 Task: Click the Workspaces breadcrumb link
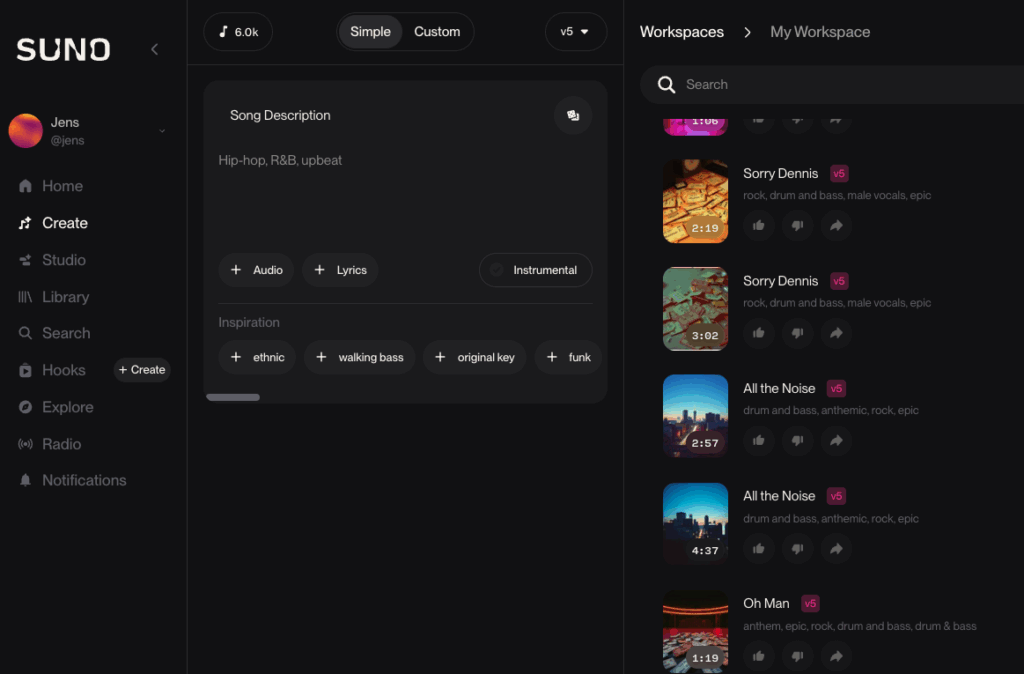[x=681, y=32]
